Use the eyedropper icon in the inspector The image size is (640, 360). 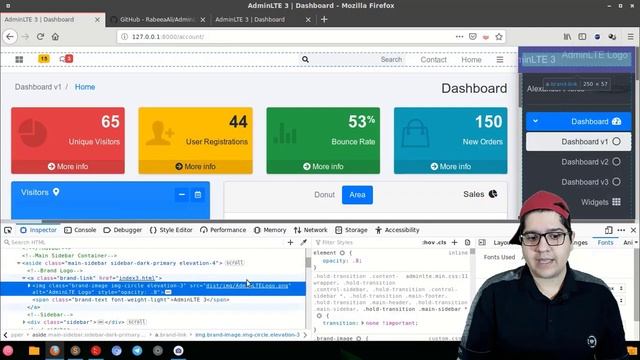(x=303, y=242)
